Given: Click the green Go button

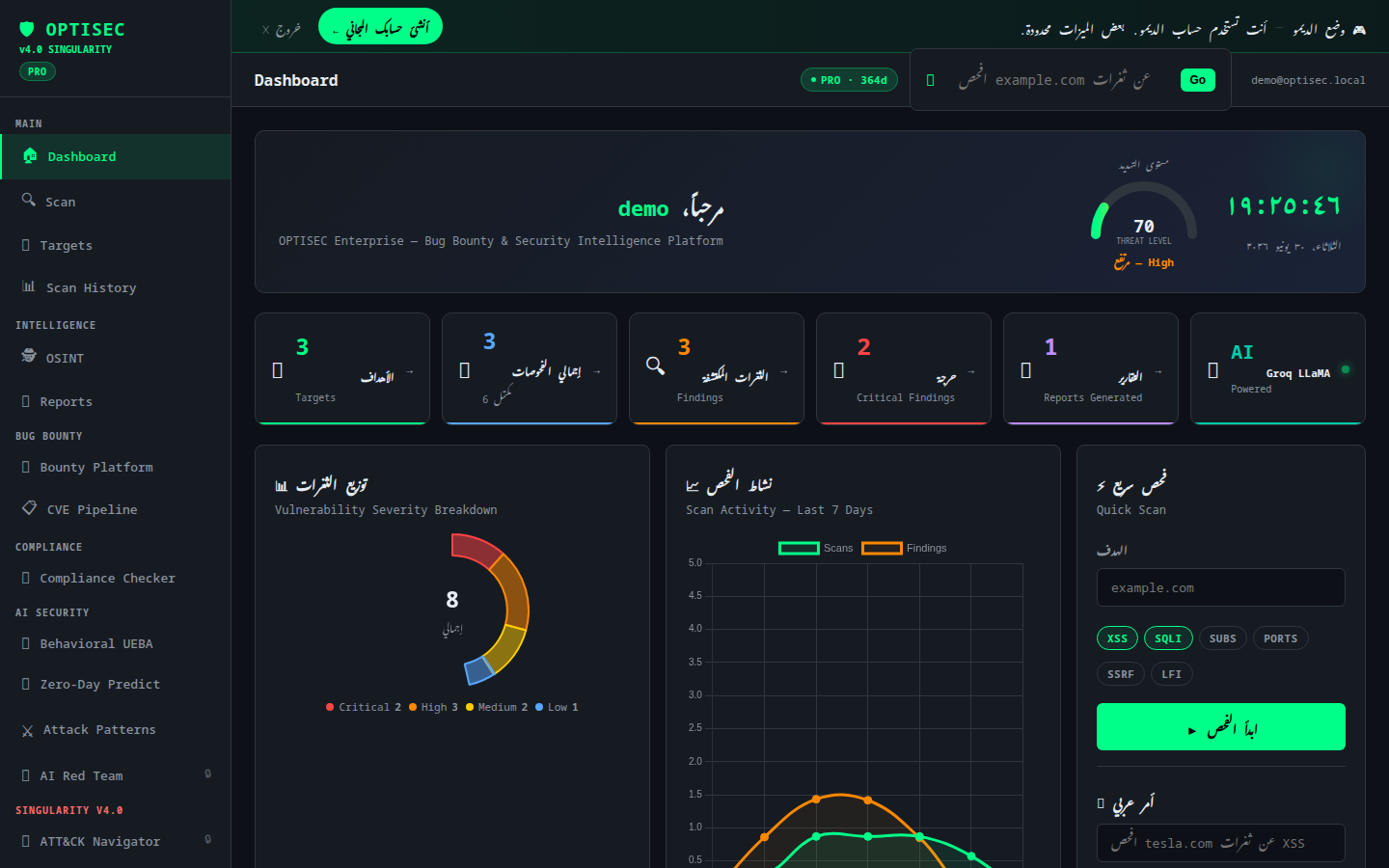Looking at the screenshot, I should (1197, 80).
